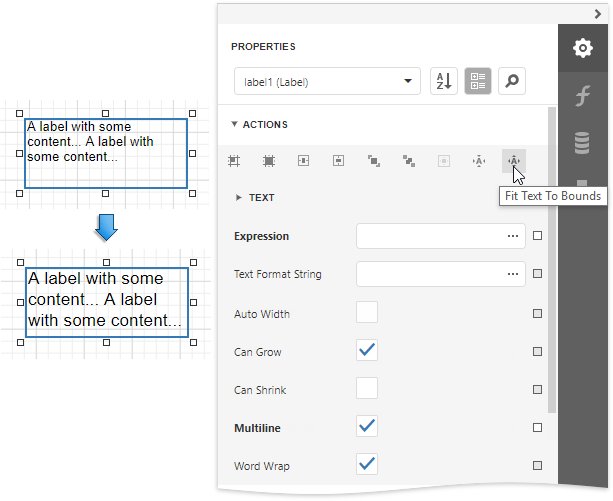Switch to categorized properties view
613x501 pixels.
tap(477, 81)
